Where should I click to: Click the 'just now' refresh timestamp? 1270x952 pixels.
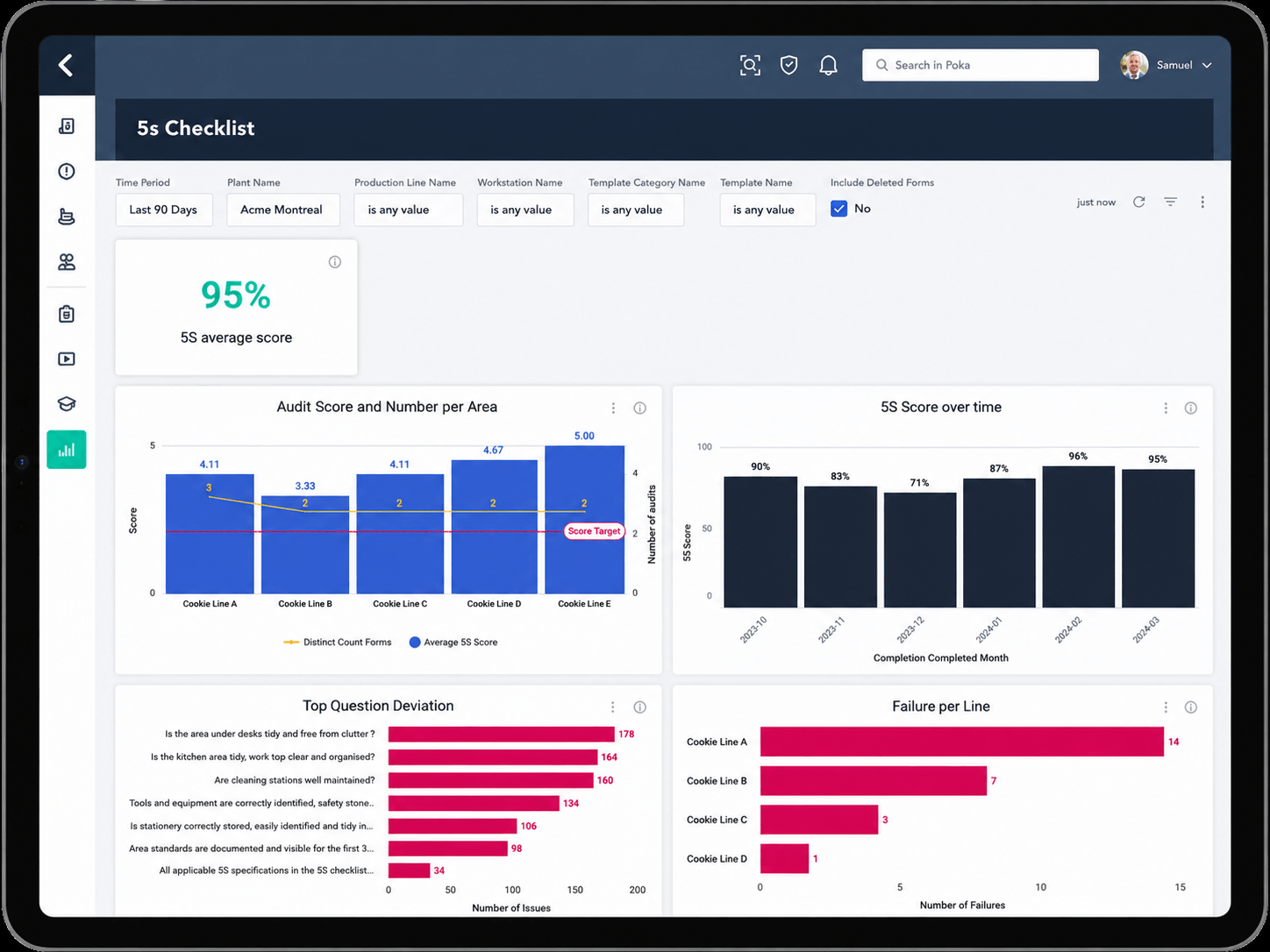[1096, 202]
